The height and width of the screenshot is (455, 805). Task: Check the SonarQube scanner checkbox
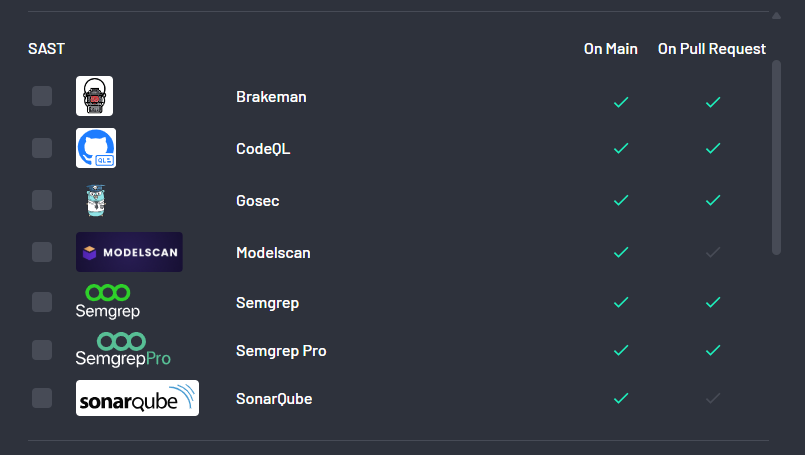pos(42,398)
